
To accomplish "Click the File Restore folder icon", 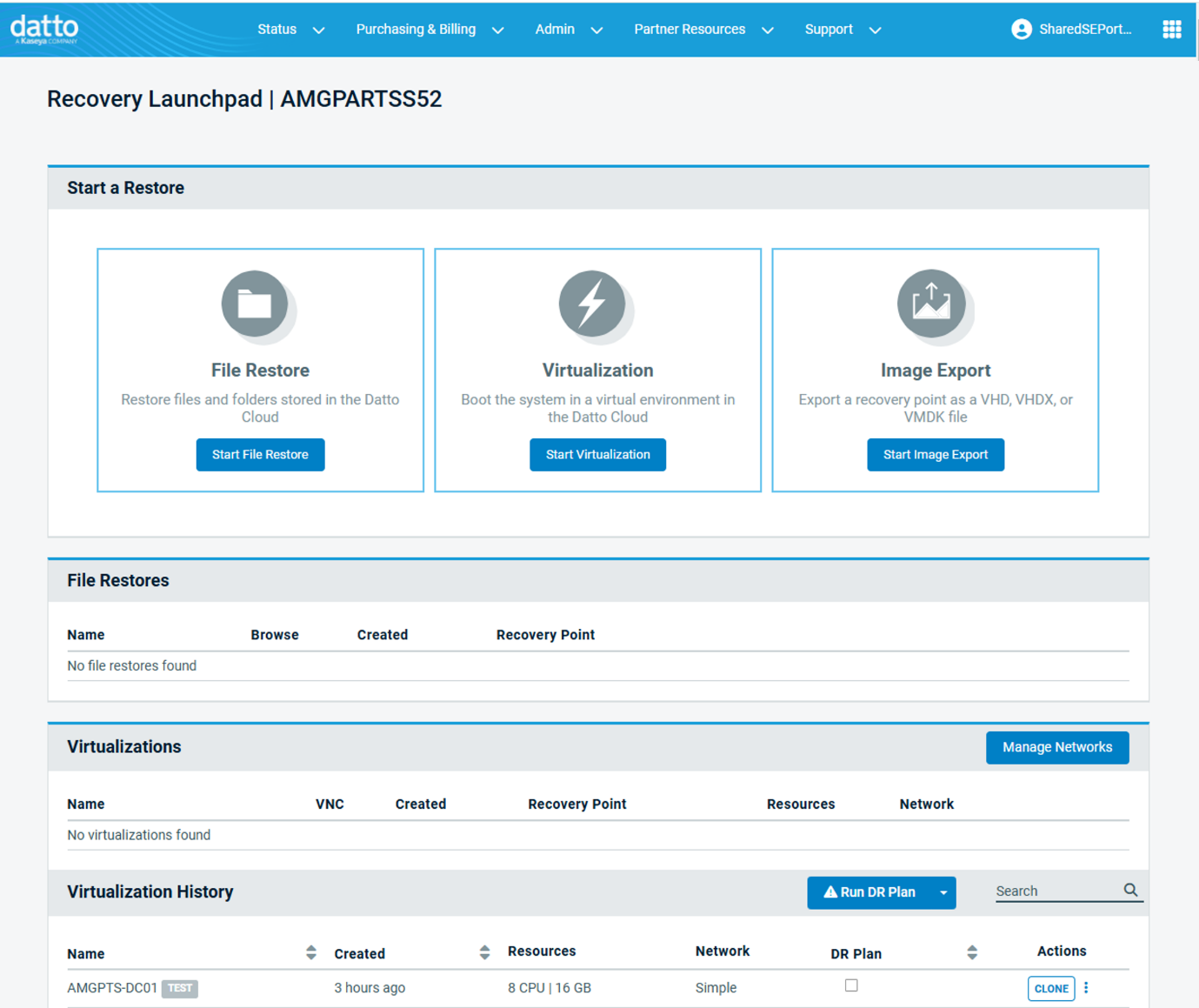I will click(255, 304).
